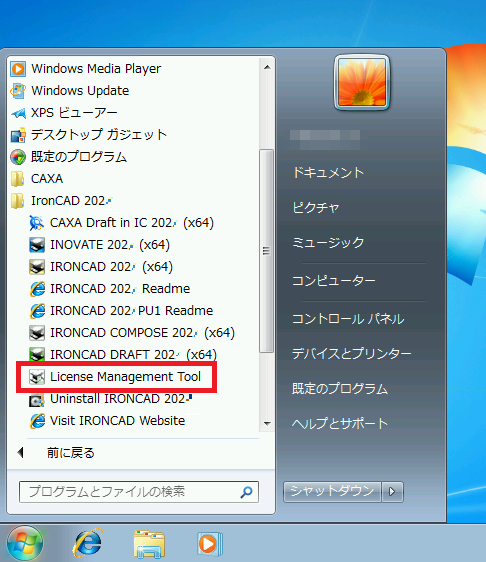Screen dimensions: 486x562
Task: Open Visit IRONCAD Website entry
Action: tap(117, 421)
